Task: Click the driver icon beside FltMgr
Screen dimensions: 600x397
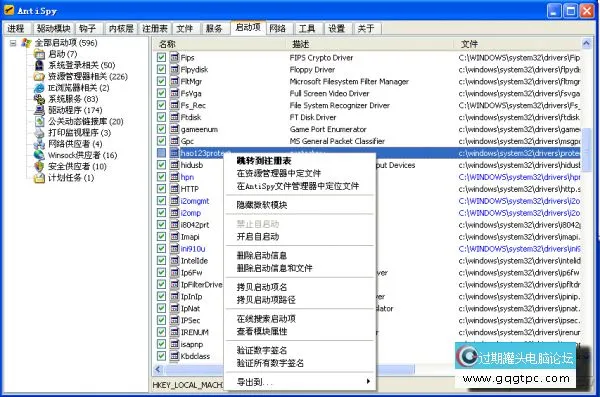Action: pos(174,81)
